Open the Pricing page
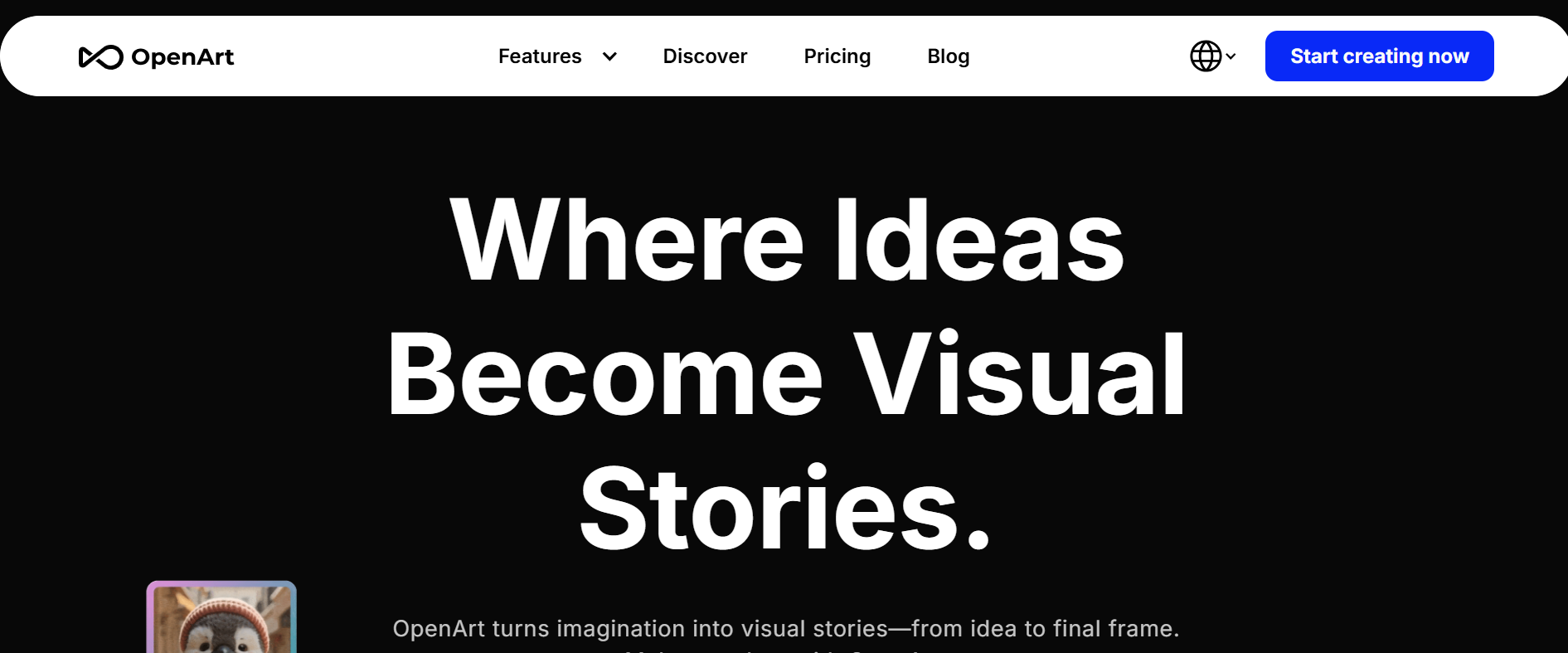Image resolution: width=1568 pixels, height=653 pixels. click(837, 56)
